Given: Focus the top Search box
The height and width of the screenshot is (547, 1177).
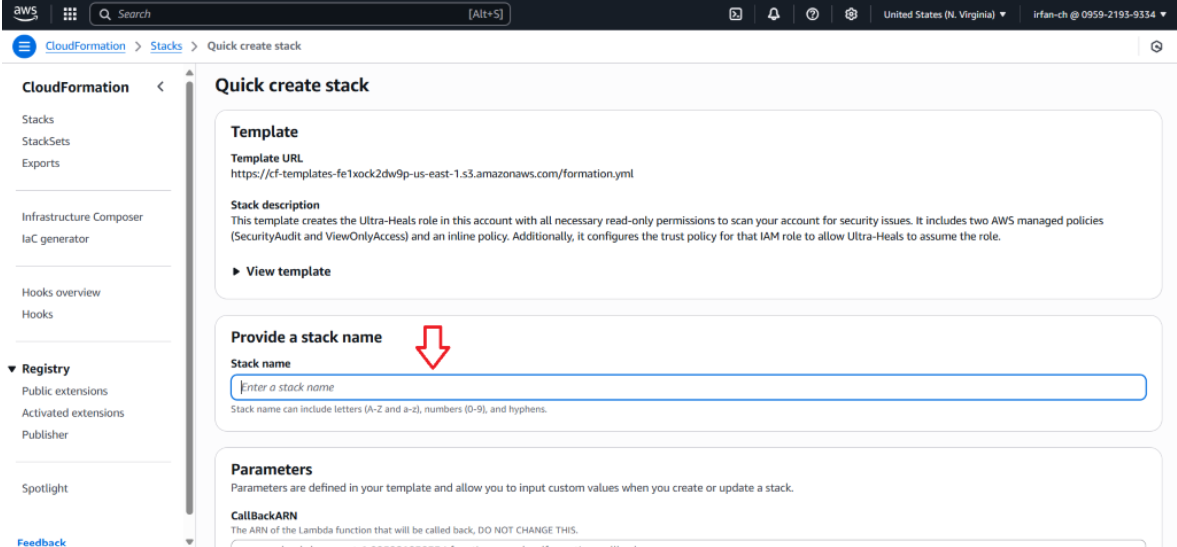Looking at the screenshot, I should 300,14.
